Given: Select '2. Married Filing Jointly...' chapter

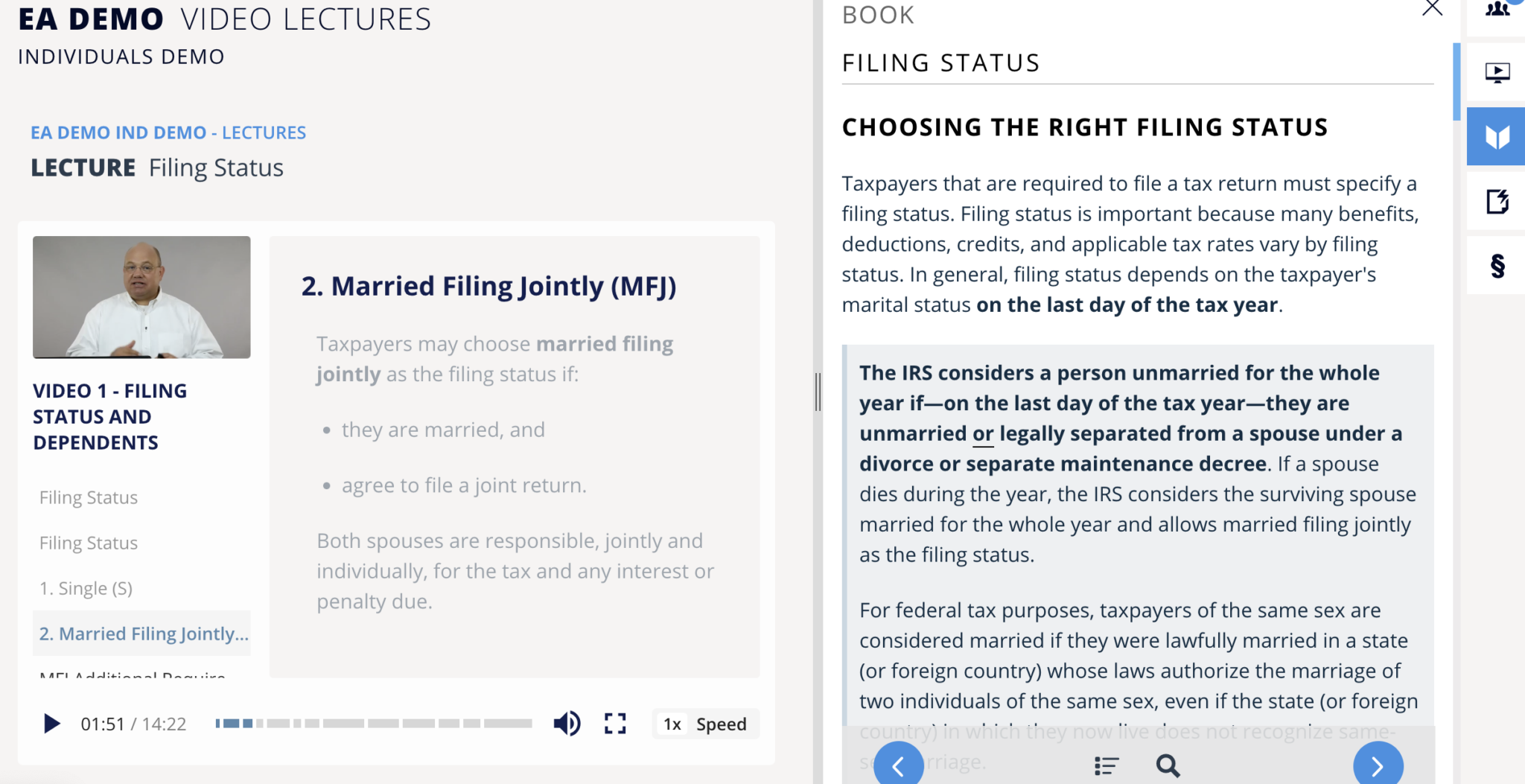Looking at the screenshot, I should coord(141,634).
